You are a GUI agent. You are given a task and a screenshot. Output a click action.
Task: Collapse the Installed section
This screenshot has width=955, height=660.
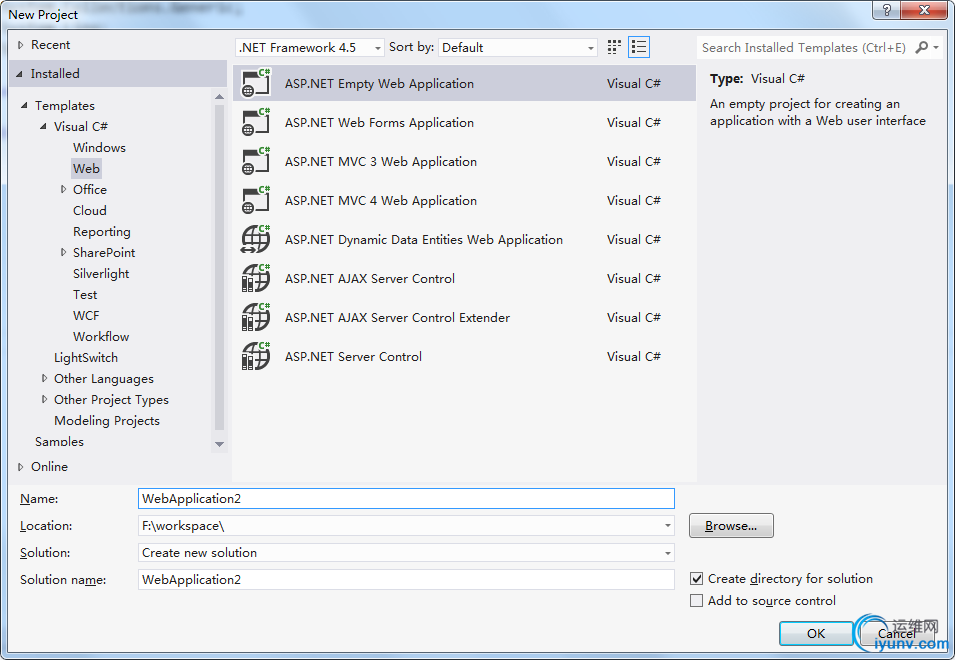[x=19, y=74]
